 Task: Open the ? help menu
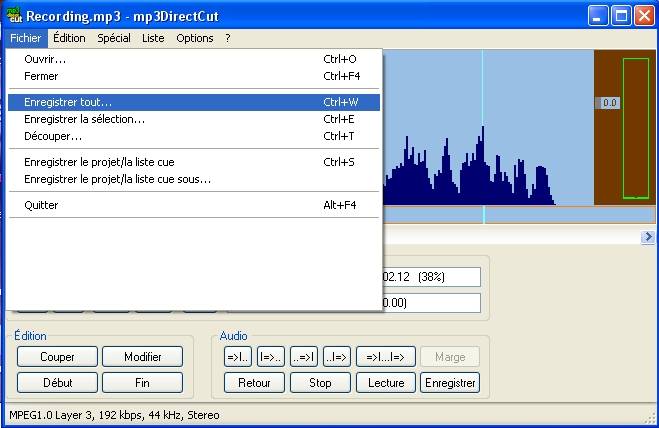coord(227,38)
